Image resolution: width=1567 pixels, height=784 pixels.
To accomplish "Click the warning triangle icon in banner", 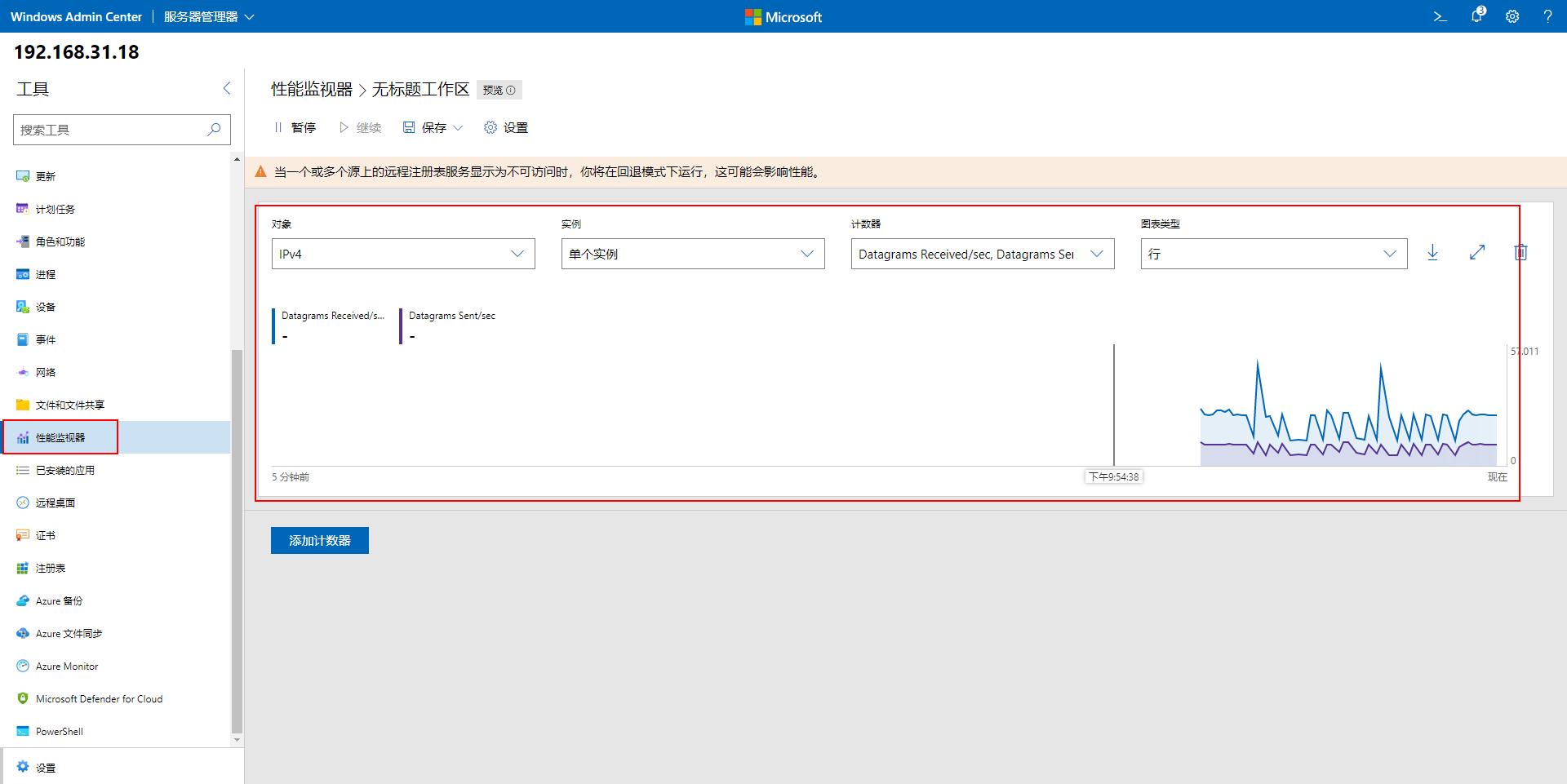I will coord(261,171).
